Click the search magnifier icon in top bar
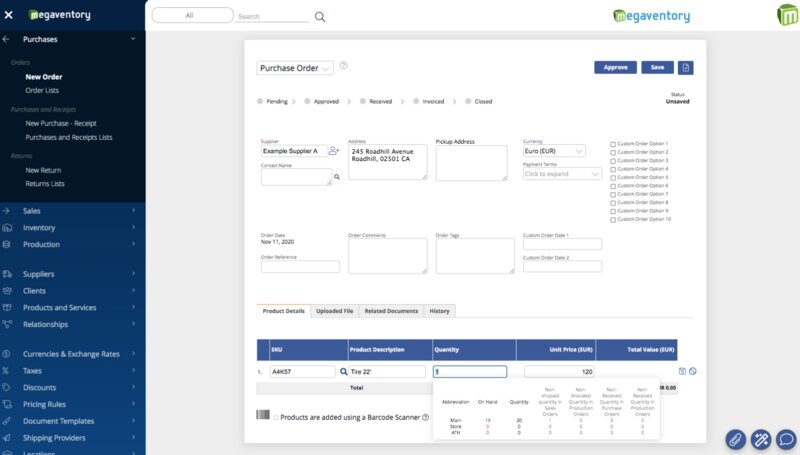 [320, 17]
